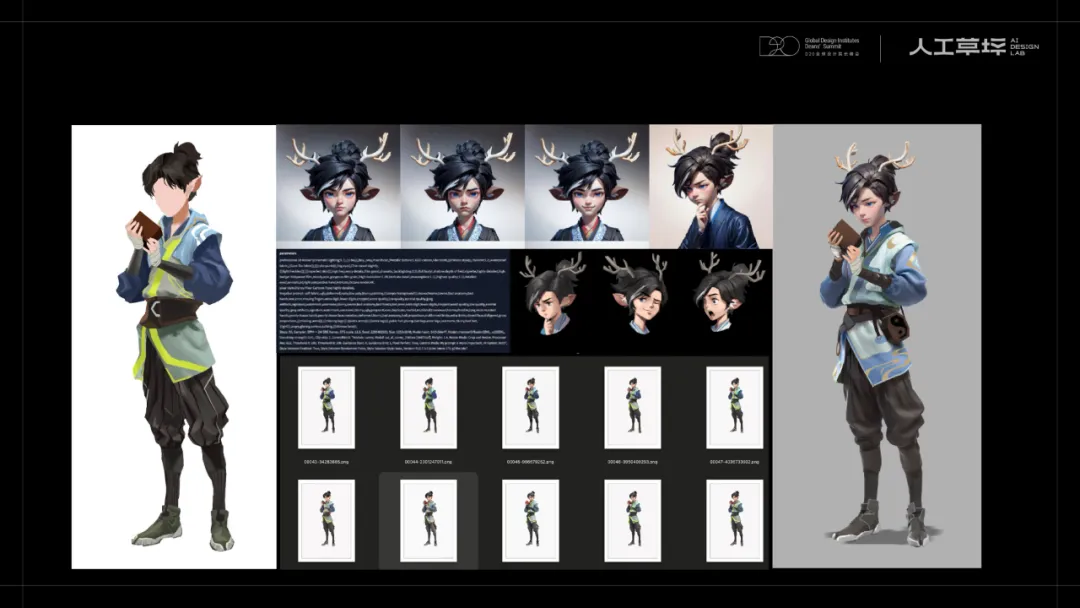Open the thumbnail for file 00046
1080x608 pixels.
[x=632, y=408]
